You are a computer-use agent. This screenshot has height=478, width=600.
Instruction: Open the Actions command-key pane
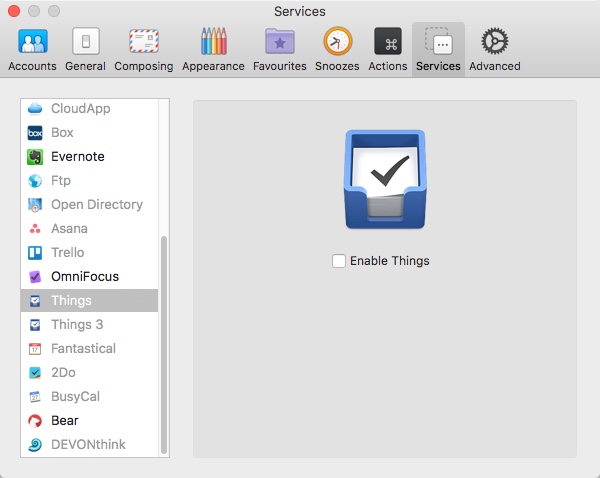point(388,50)
